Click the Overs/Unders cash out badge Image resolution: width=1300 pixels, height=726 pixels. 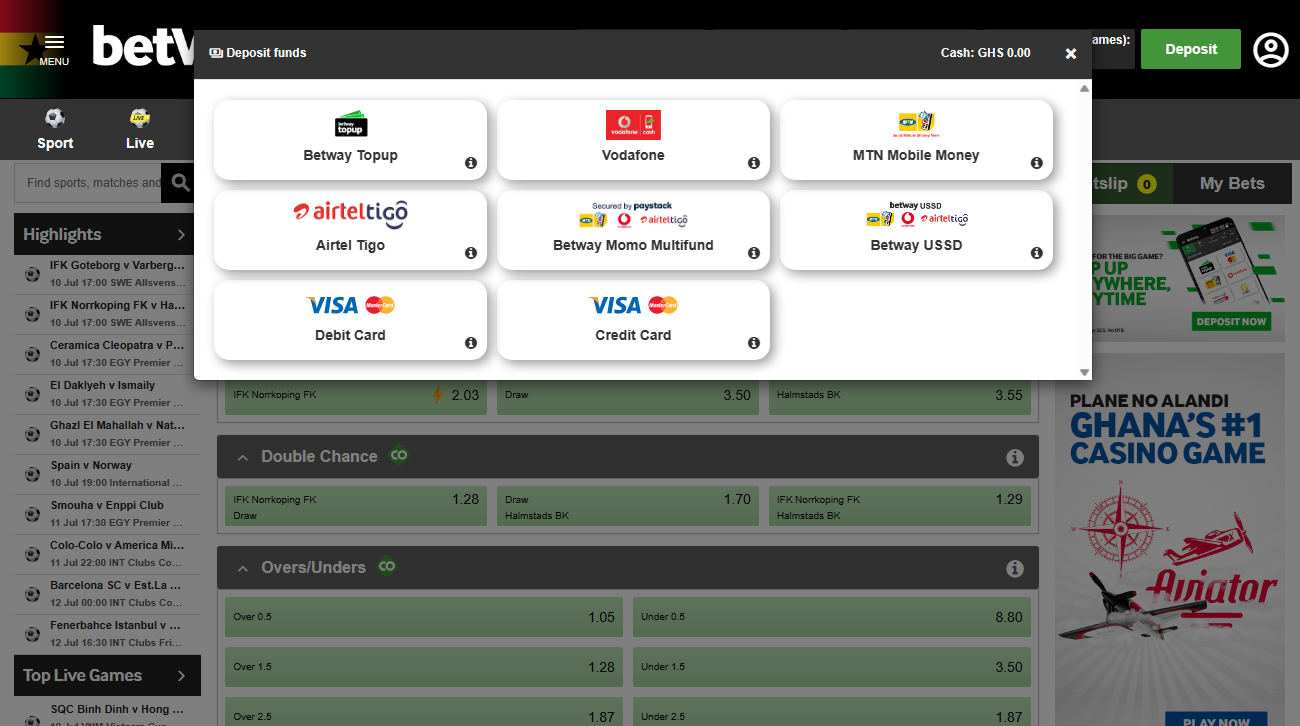(x=387, y=566)
